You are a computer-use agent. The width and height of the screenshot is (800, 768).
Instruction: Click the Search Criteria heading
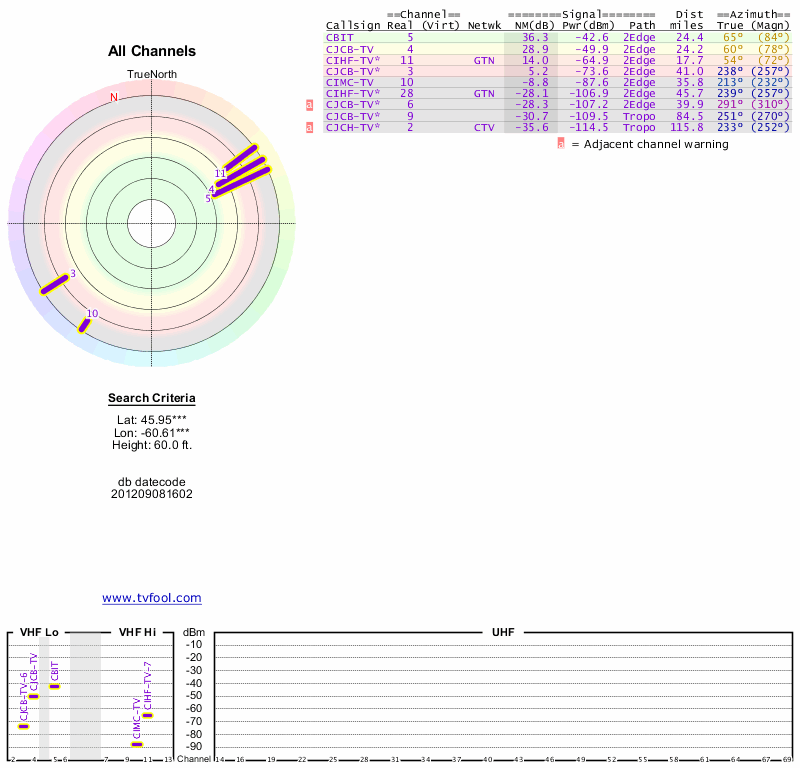pyautogui.click(x=152, y=399)
